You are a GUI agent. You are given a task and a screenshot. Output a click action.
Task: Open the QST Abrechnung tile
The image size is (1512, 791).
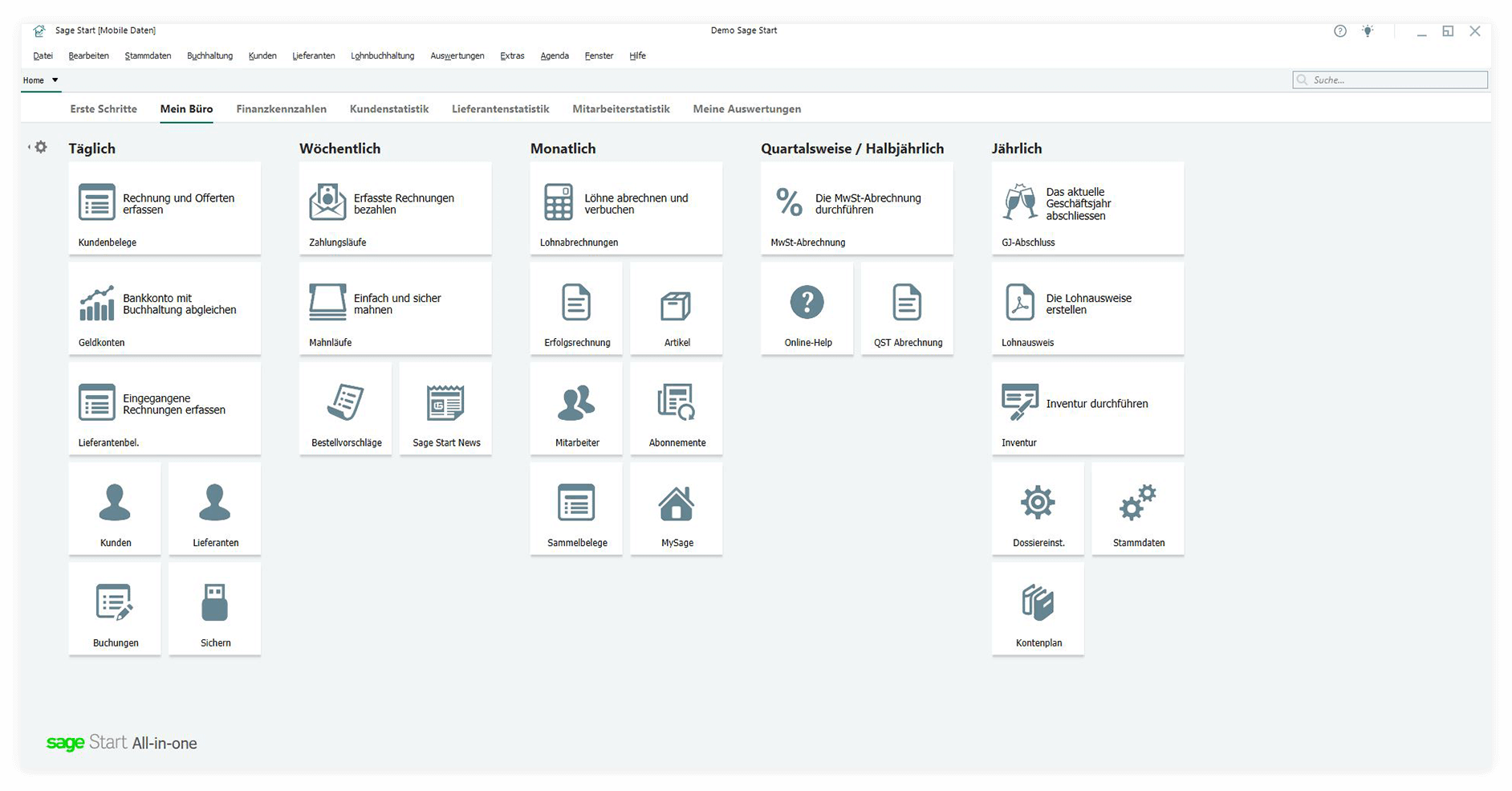[907, 308]
